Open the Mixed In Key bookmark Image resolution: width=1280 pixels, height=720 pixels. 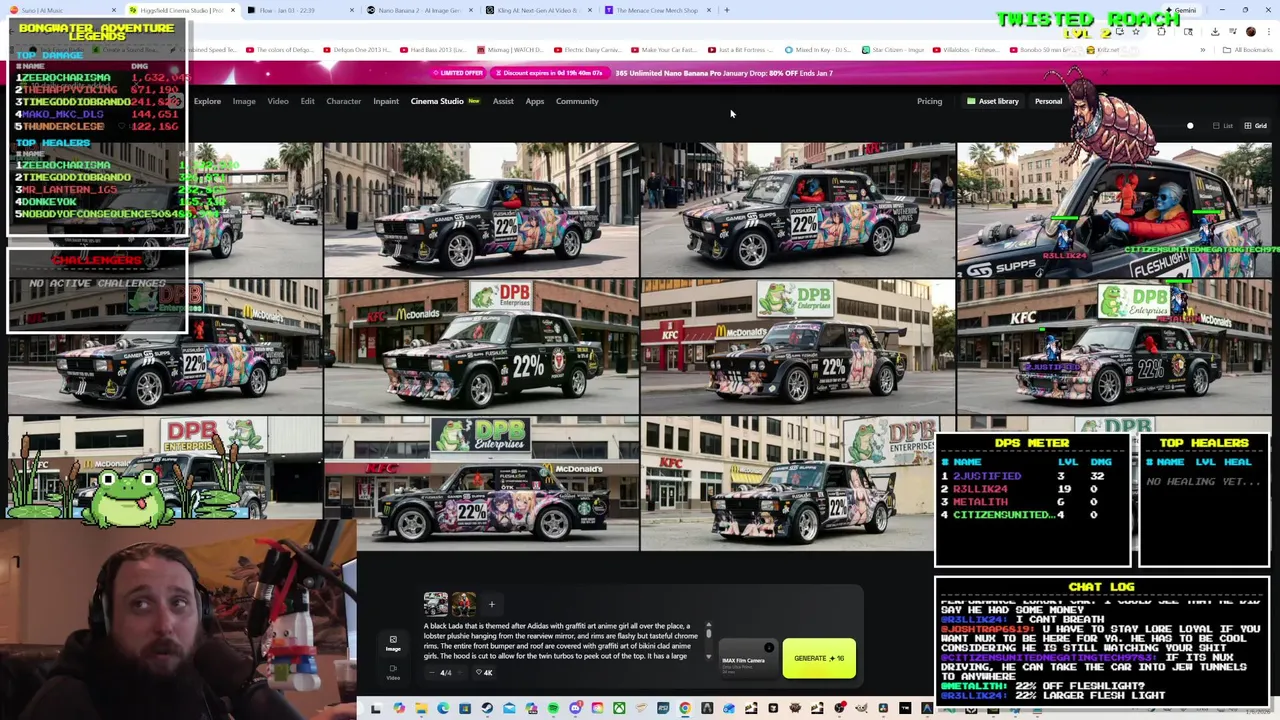(x=819, y=50)
